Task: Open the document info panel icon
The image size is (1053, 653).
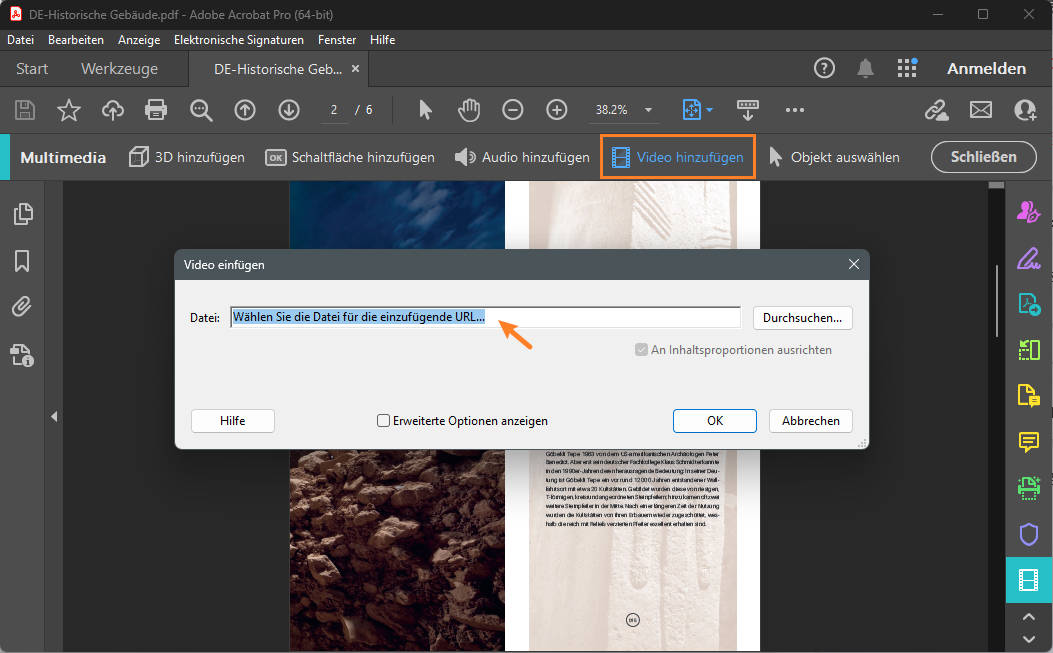Action: pos(22,355)
